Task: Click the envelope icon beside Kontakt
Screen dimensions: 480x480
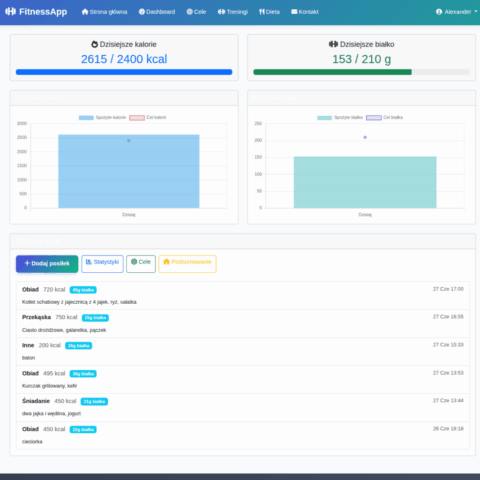Action: pos(294,12)
